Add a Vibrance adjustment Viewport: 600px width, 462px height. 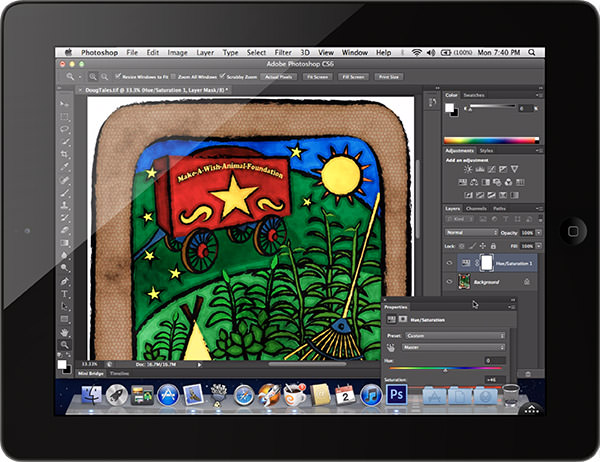click(x=515, y=169)
